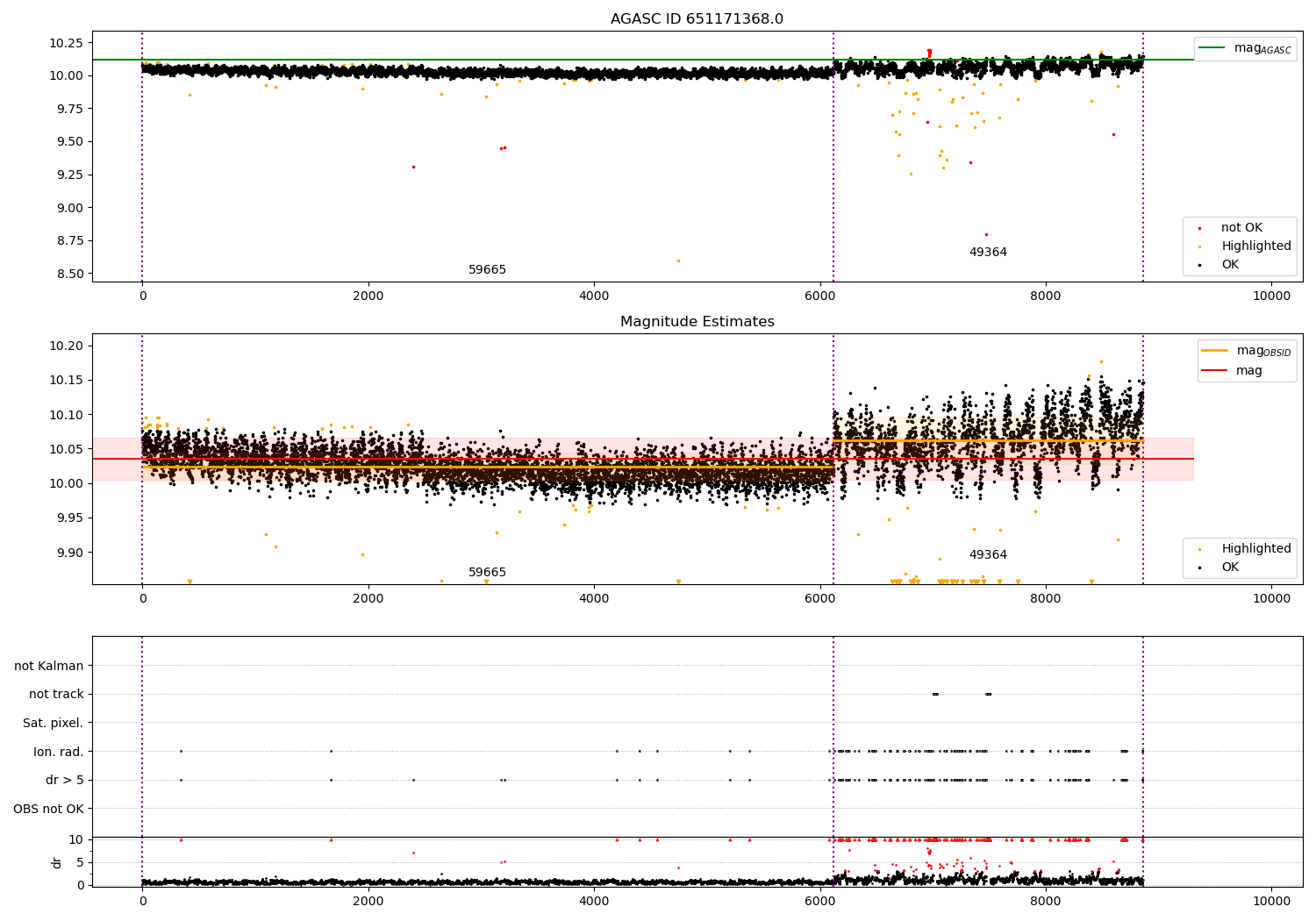The height and width of the screenshot is (921, 1316).
Task: Click '49364' annotation in Magnitude Estimates plot
Action: tap(988, 555)
